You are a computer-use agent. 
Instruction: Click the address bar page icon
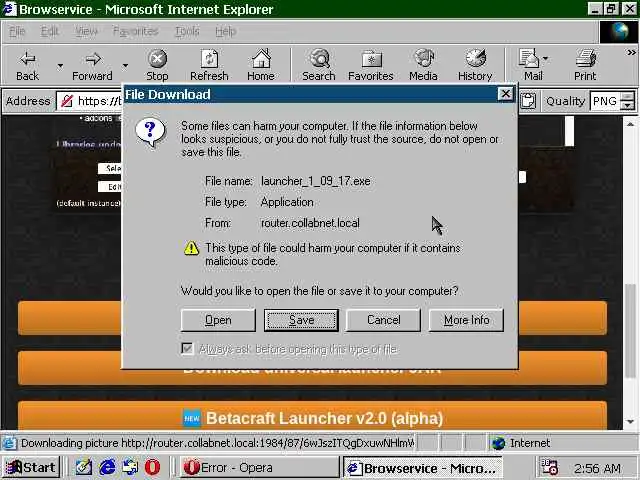67,101
